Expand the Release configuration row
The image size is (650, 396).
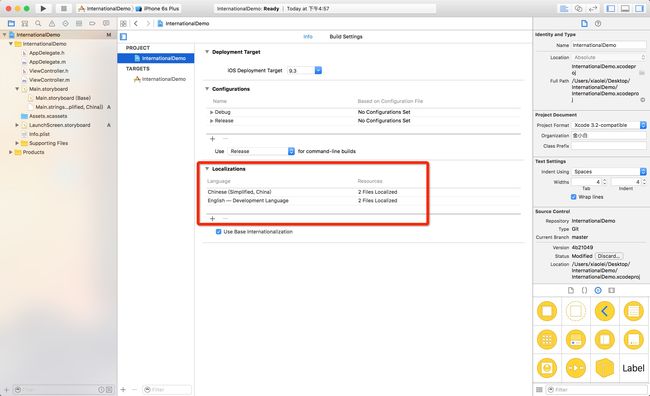pos(211,121)
